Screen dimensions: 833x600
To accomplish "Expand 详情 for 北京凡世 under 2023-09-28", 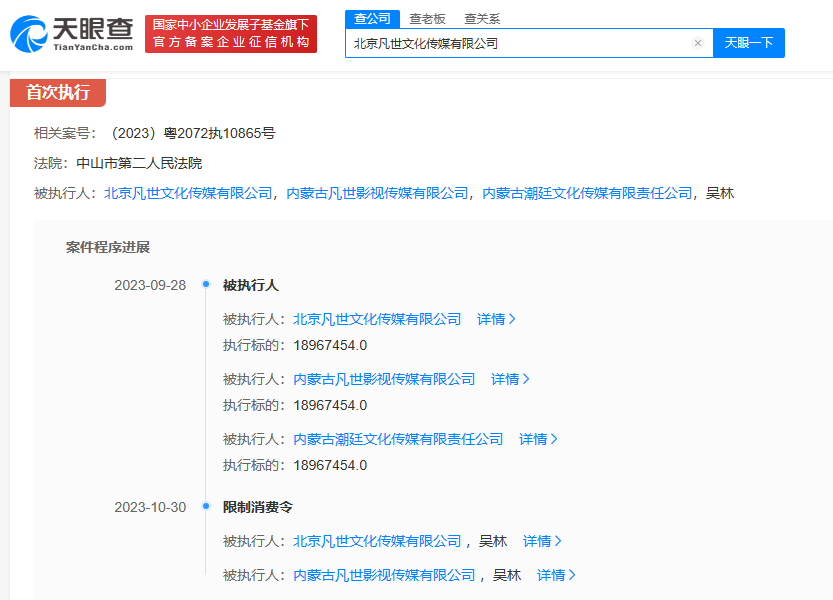I will [x=496, y=319].
